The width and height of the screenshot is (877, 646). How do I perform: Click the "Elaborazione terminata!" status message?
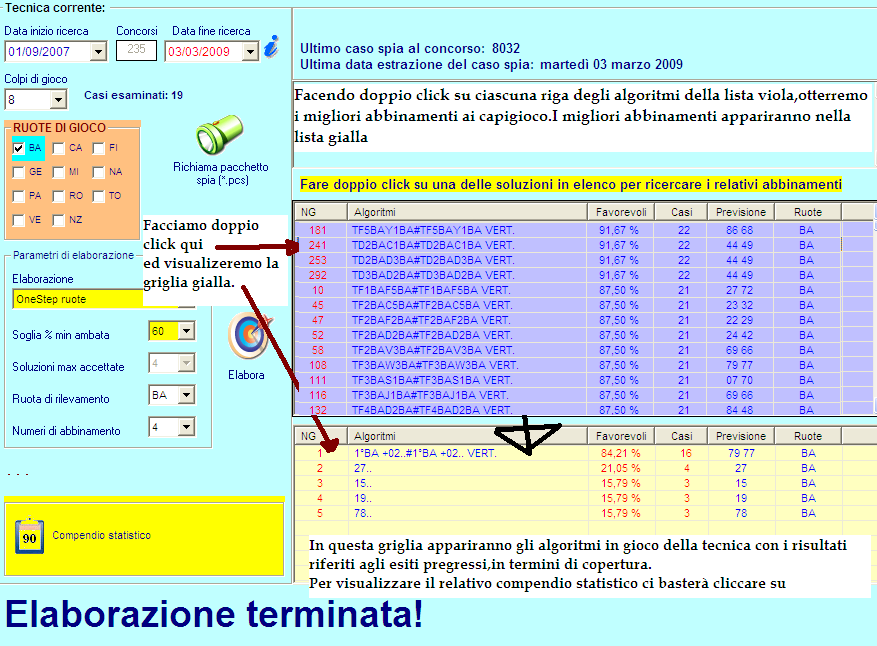(x=214, y=614)
